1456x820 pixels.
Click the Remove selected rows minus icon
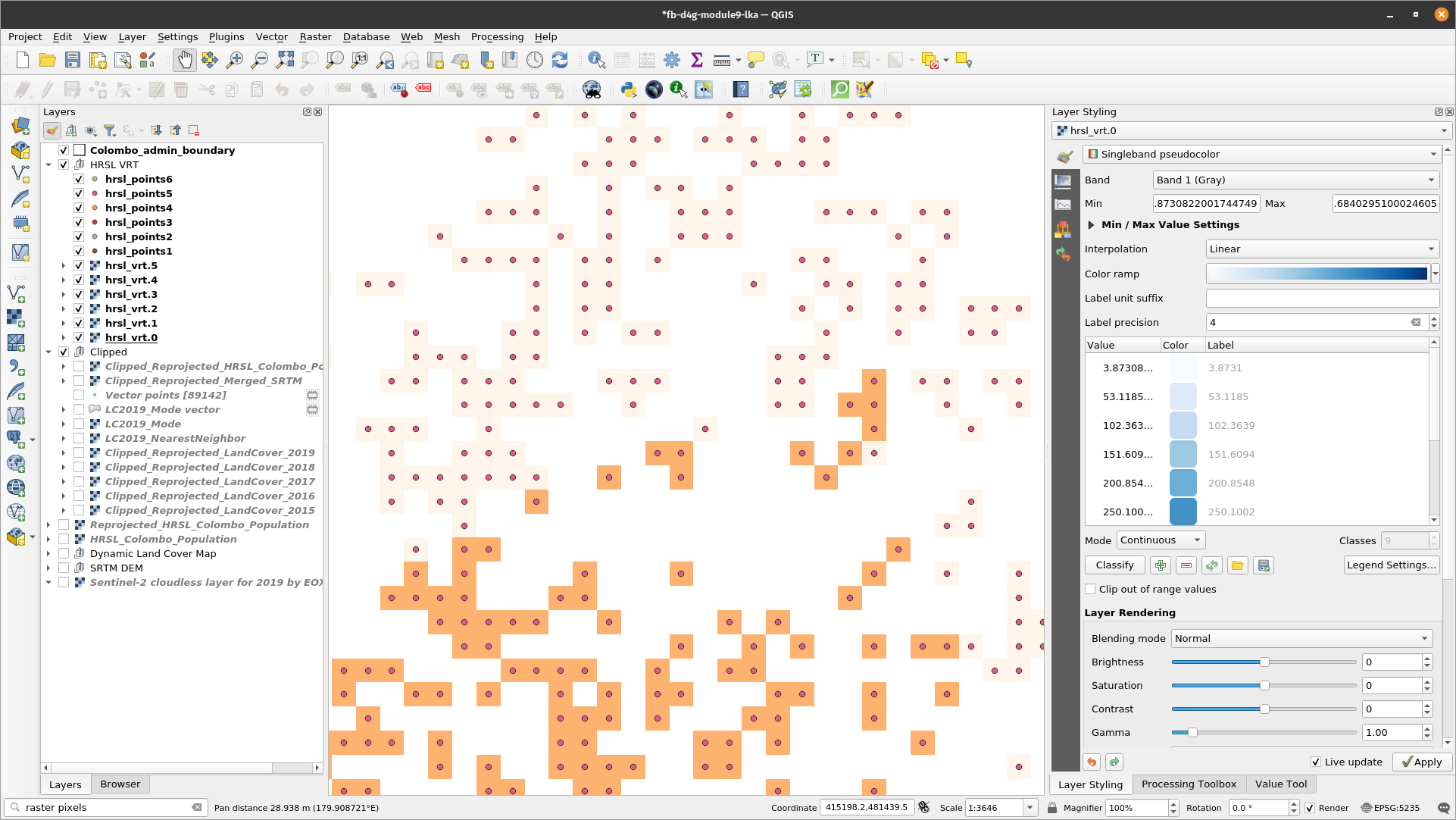point(1186,565)
